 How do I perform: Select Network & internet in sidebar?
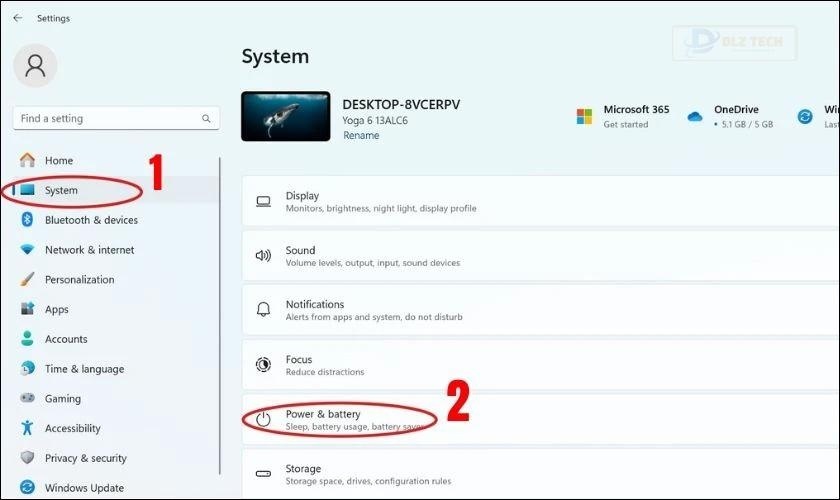(x=89, y=250)
